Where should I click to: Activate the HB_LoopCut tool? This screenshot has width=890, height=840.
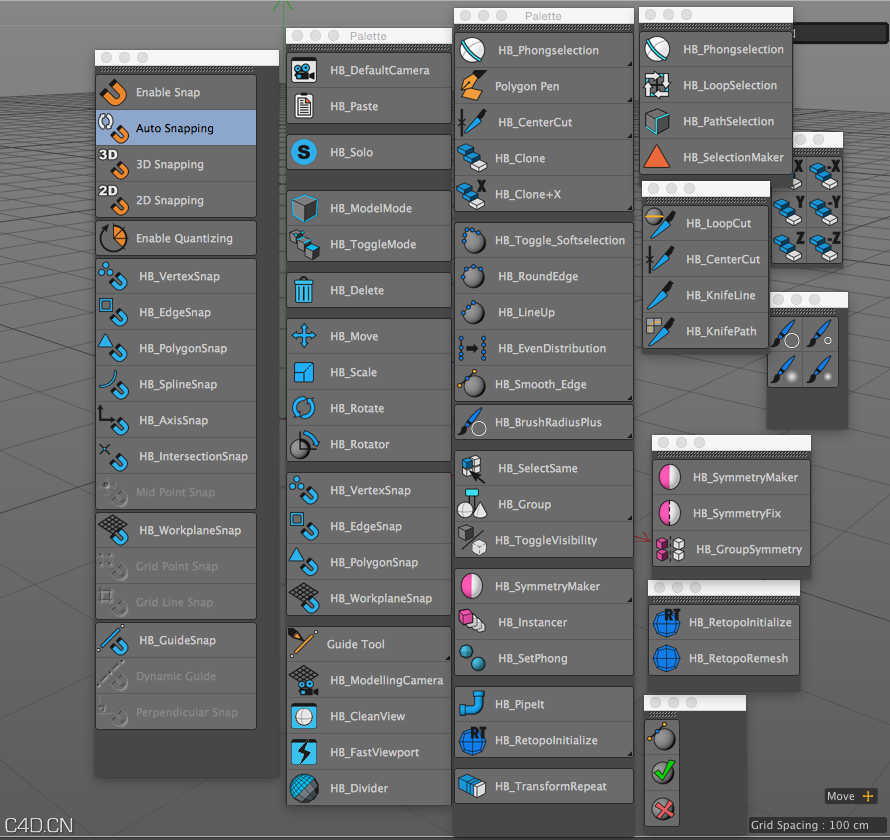pos(705,223)
